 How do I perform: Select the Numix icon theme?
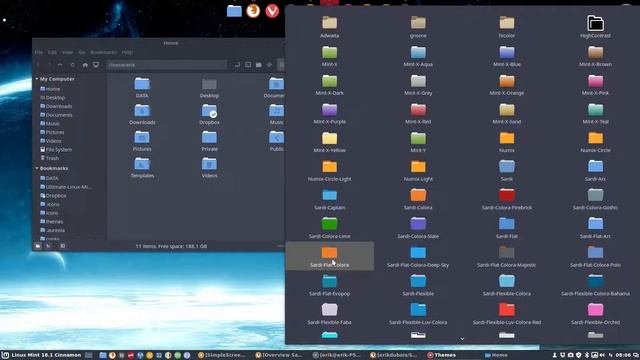tap(507, 141)
